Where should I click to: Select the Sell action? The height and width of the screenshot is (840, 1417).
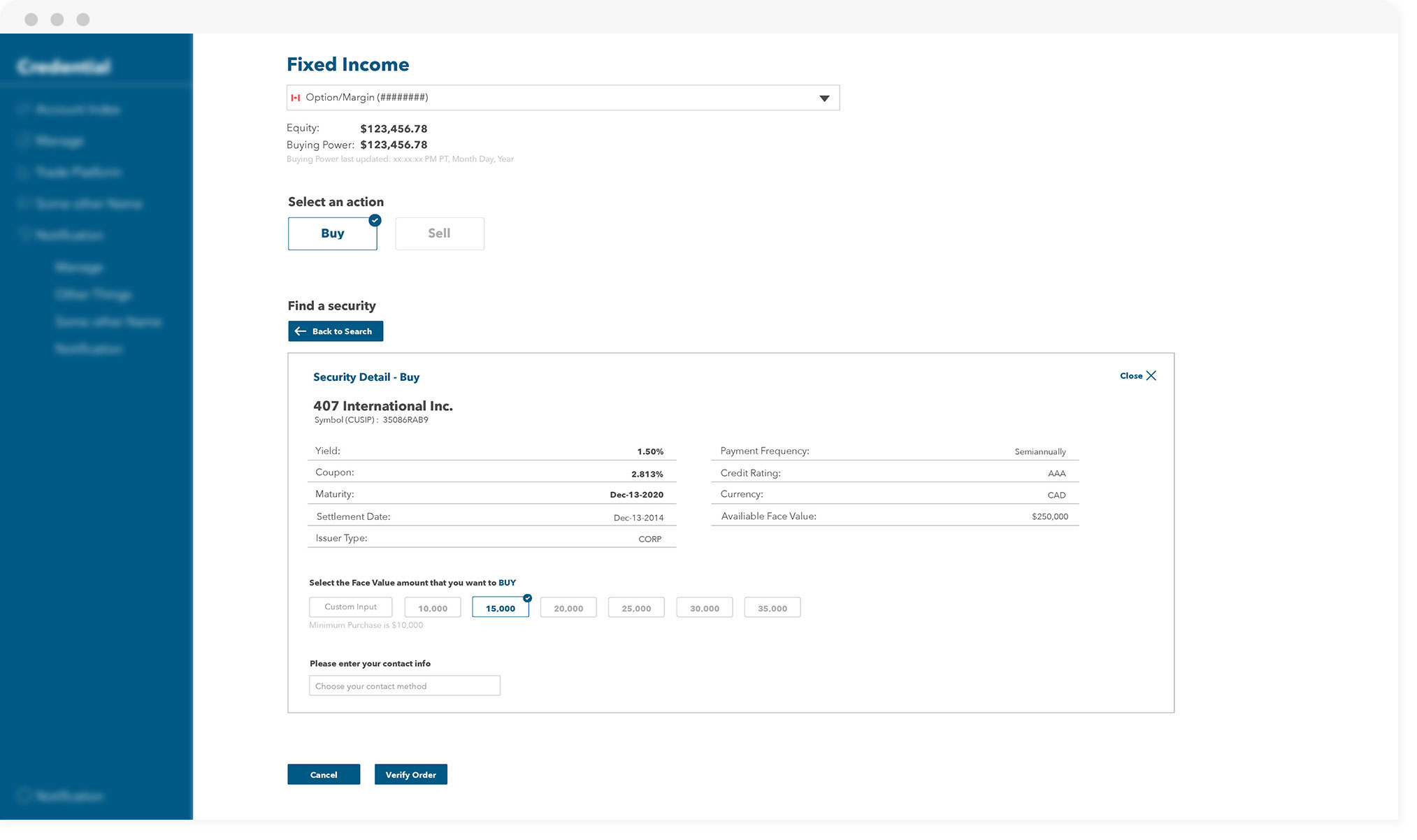point(439,233)
